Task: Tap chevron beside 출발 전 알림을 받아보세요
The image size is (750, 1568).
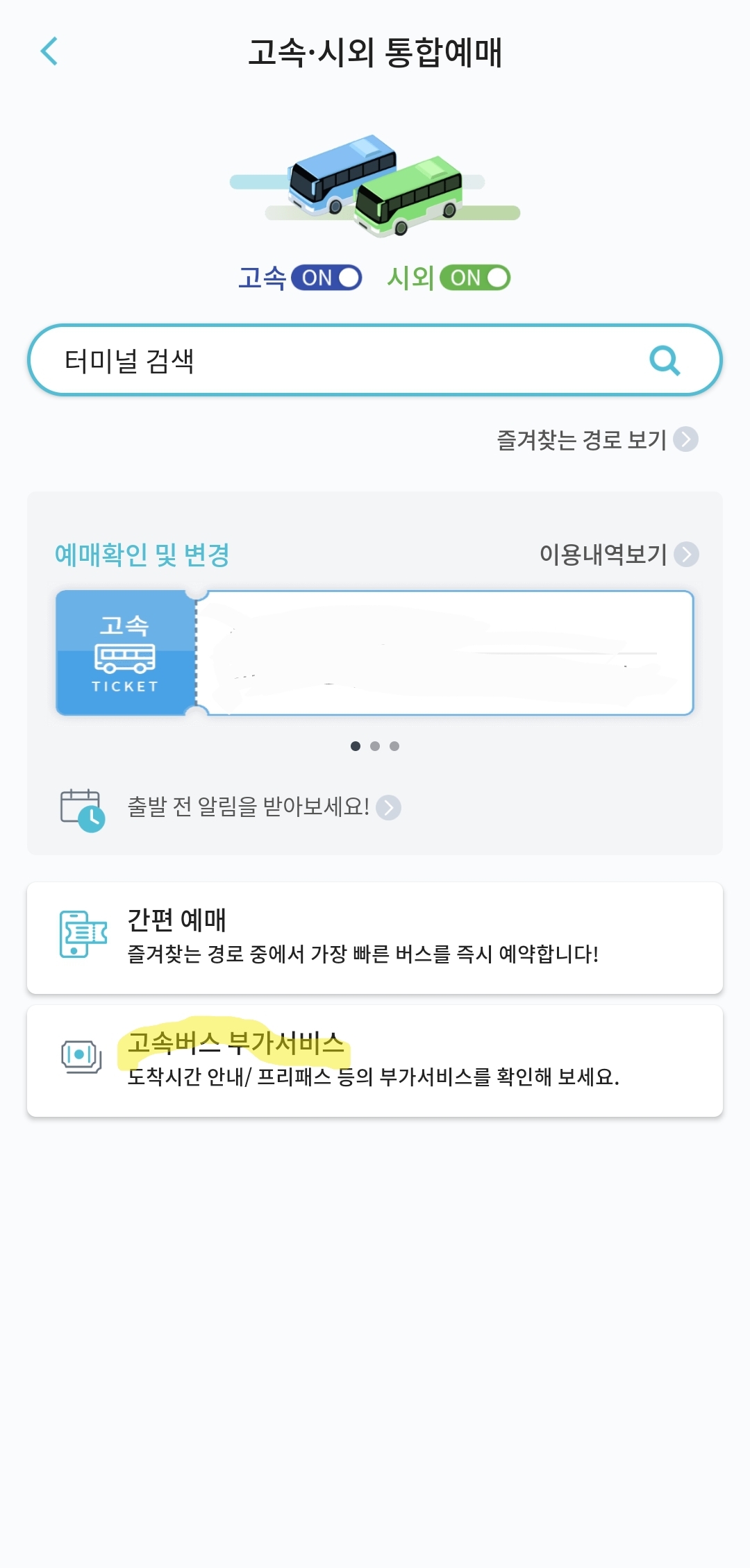Action: tap(389, 807)
